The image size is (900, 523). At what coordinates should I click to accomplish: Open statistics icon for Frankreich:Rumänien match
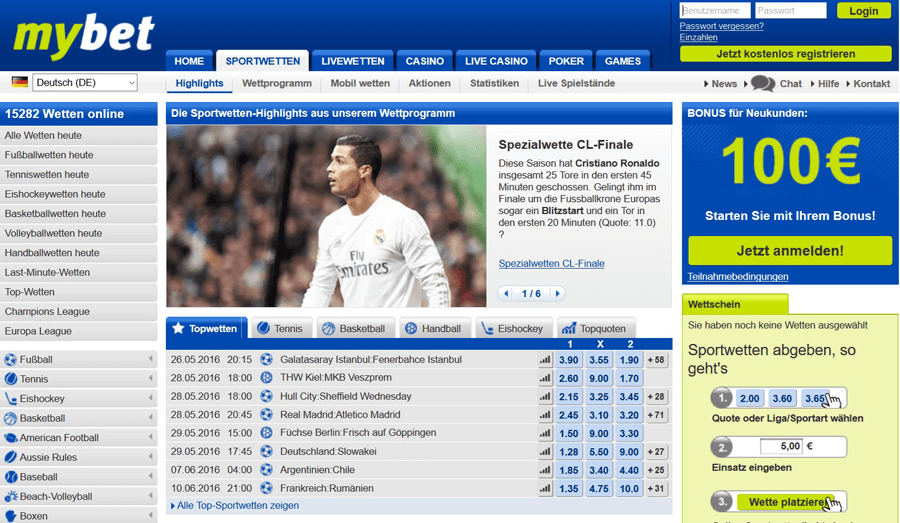545,489
